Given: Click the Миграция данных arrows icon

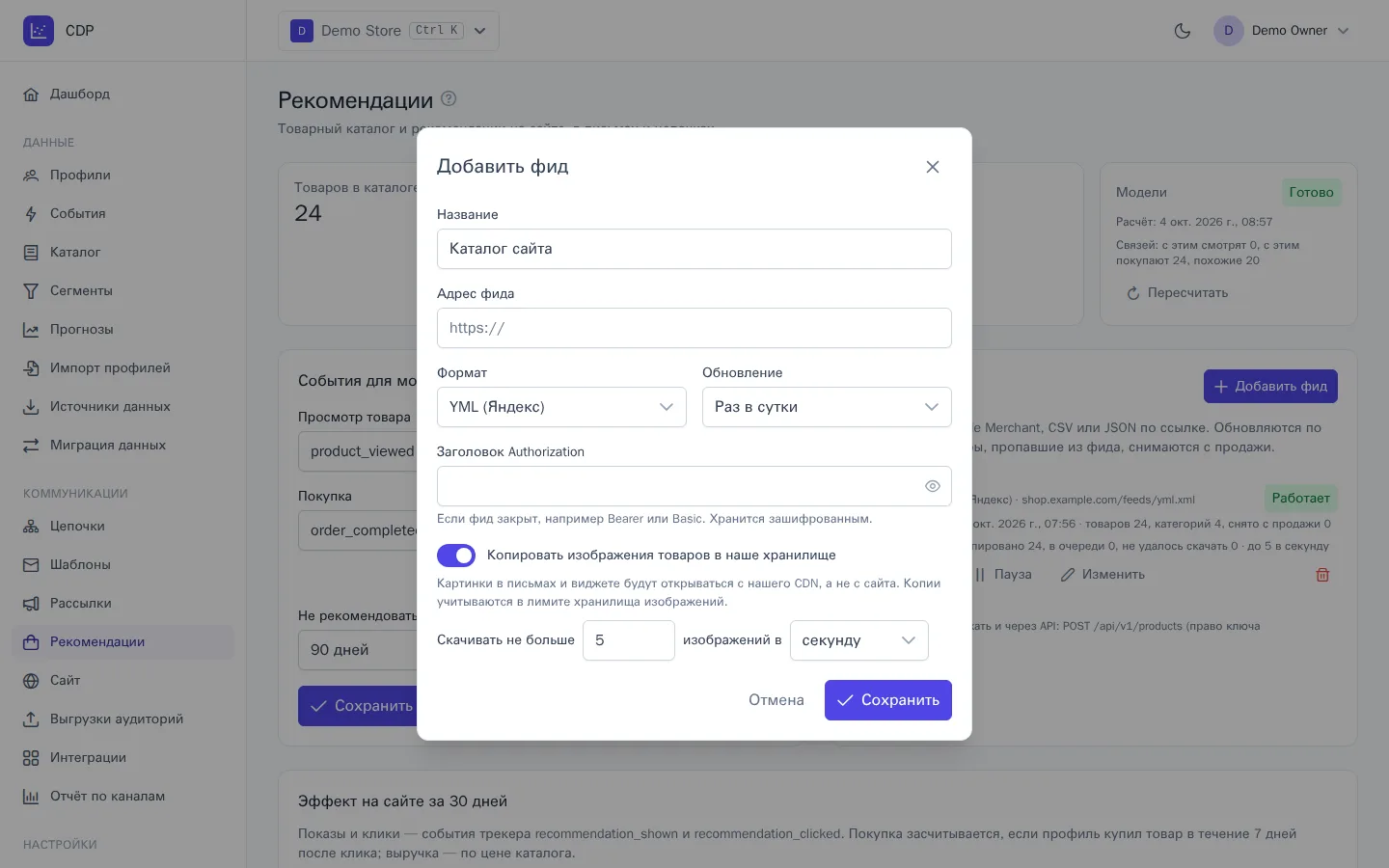Looking at the screenshot, I should (31, 446).
